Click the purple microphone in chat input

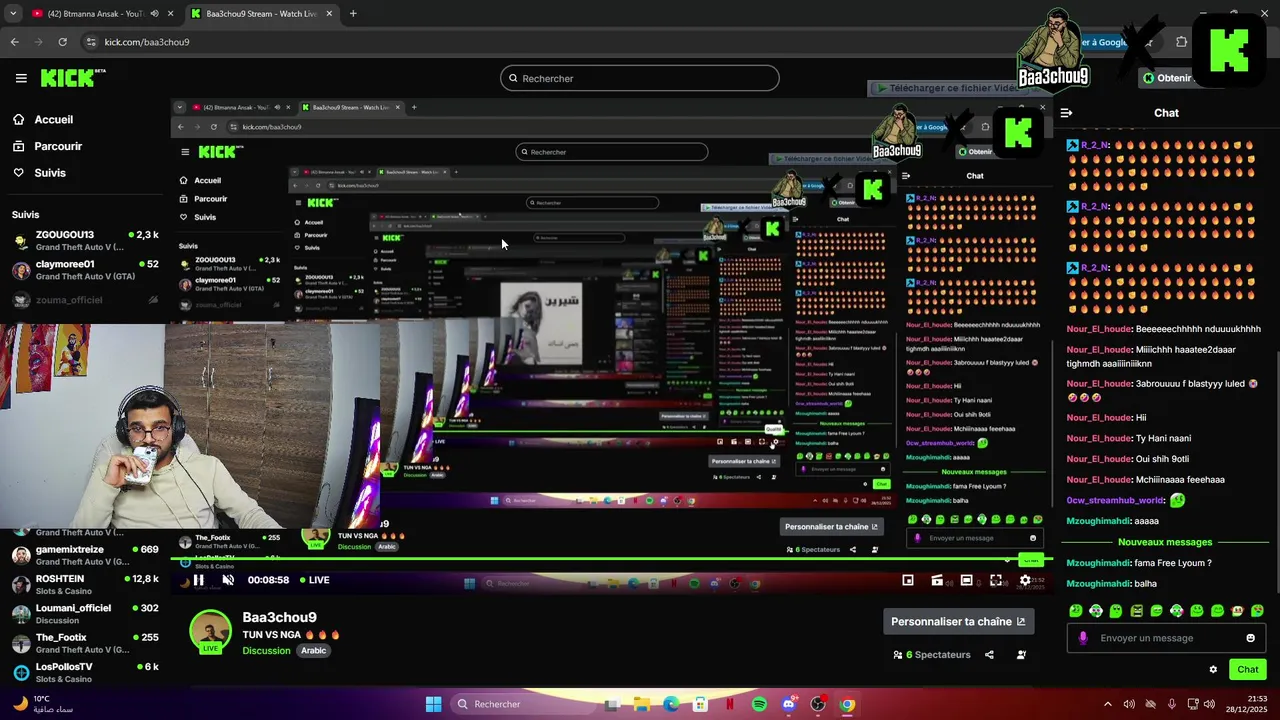(x=1083, y=638)
